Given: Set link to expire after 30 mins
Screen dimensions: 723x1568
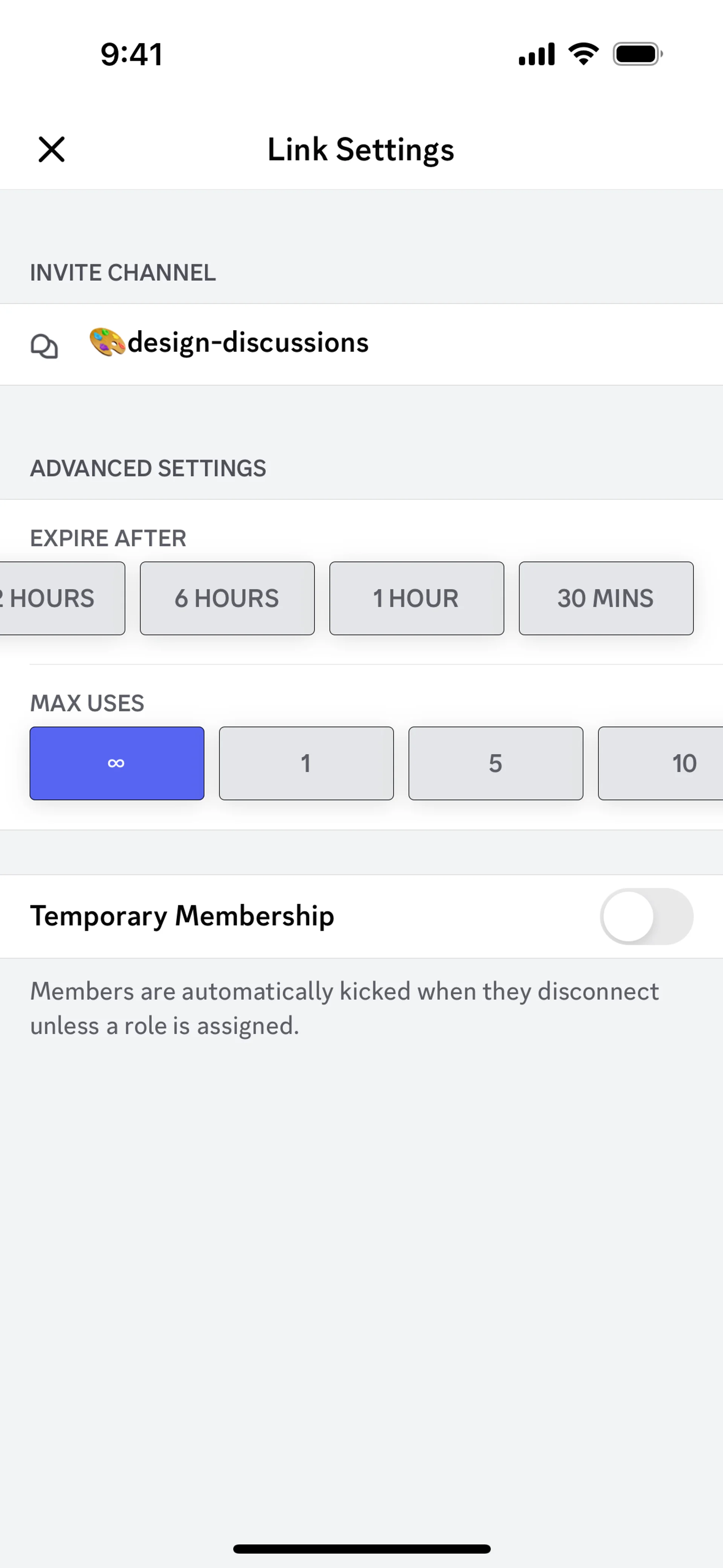Looking at the screenshot, I should tap(606, 598).
